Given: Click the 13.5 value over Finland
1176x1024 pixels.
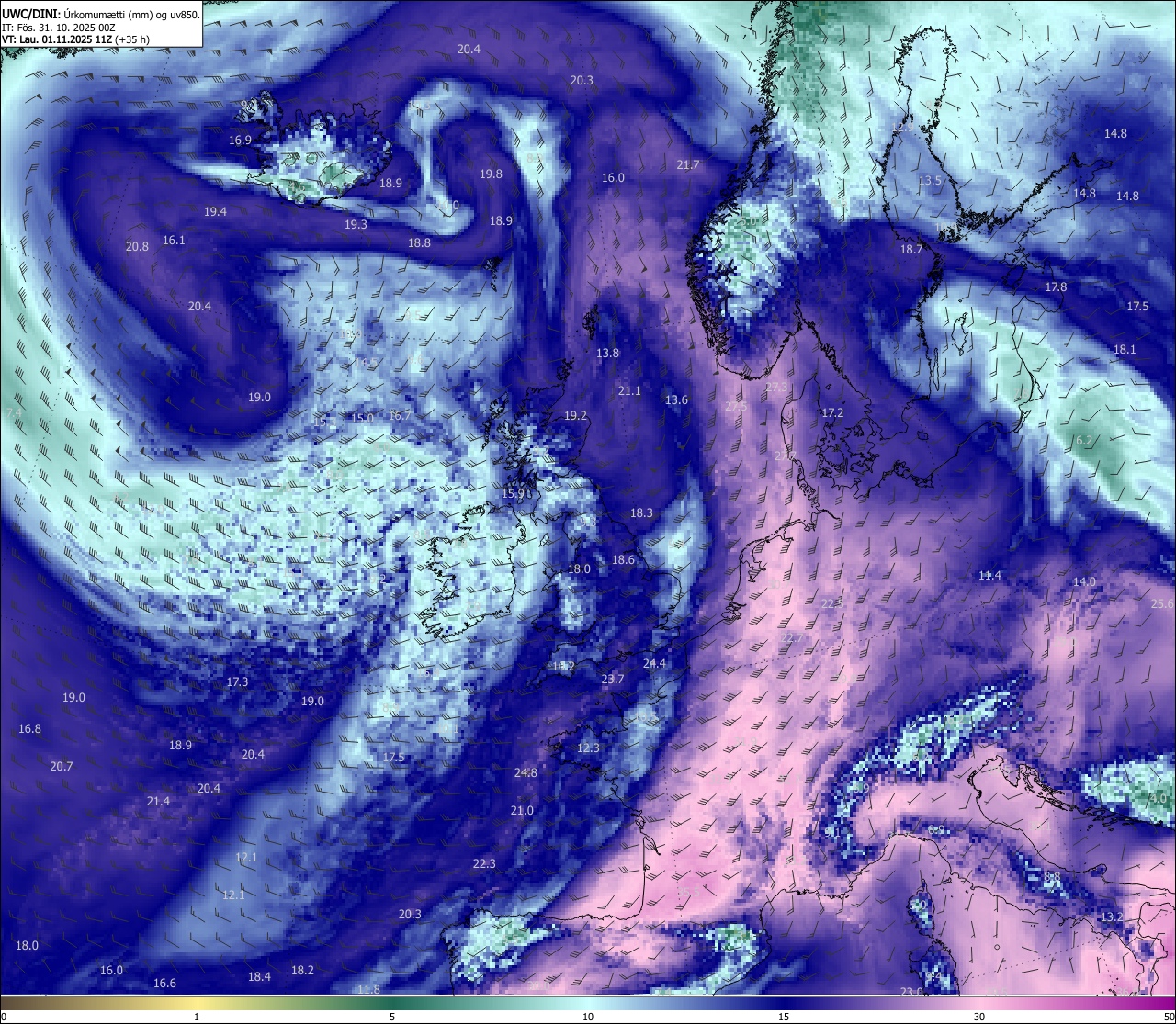Looking at the screenshot, I should click(x=930, y=181).
